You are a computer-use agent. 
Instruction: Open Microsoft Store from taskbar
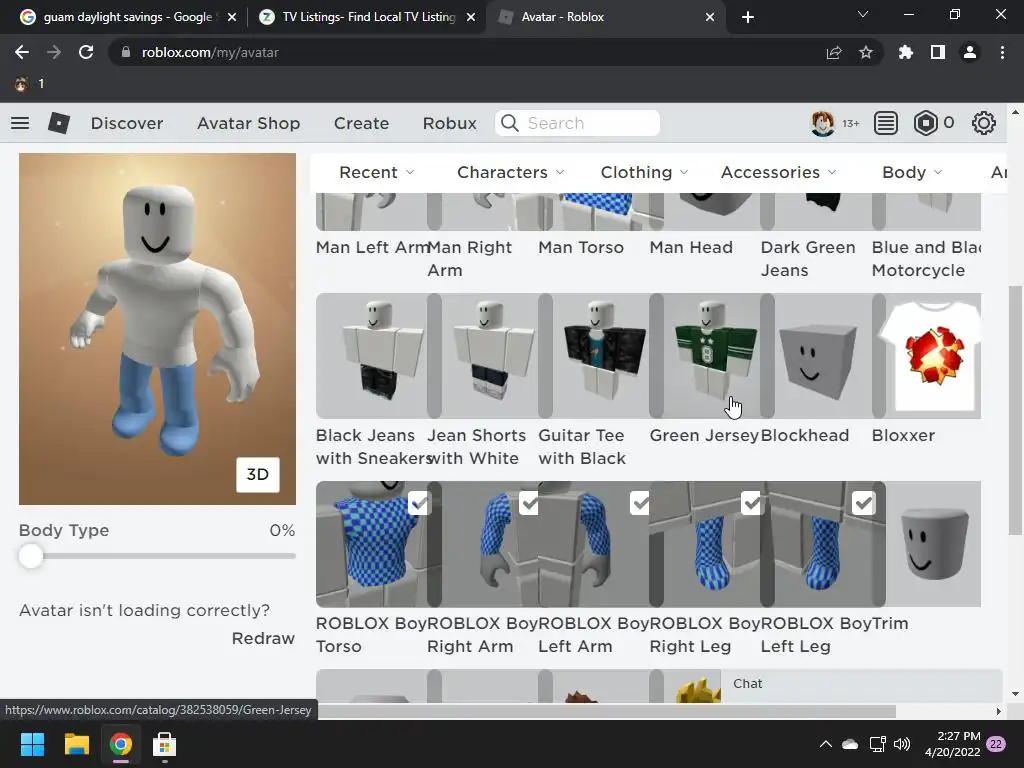click(x=164, y=744)
